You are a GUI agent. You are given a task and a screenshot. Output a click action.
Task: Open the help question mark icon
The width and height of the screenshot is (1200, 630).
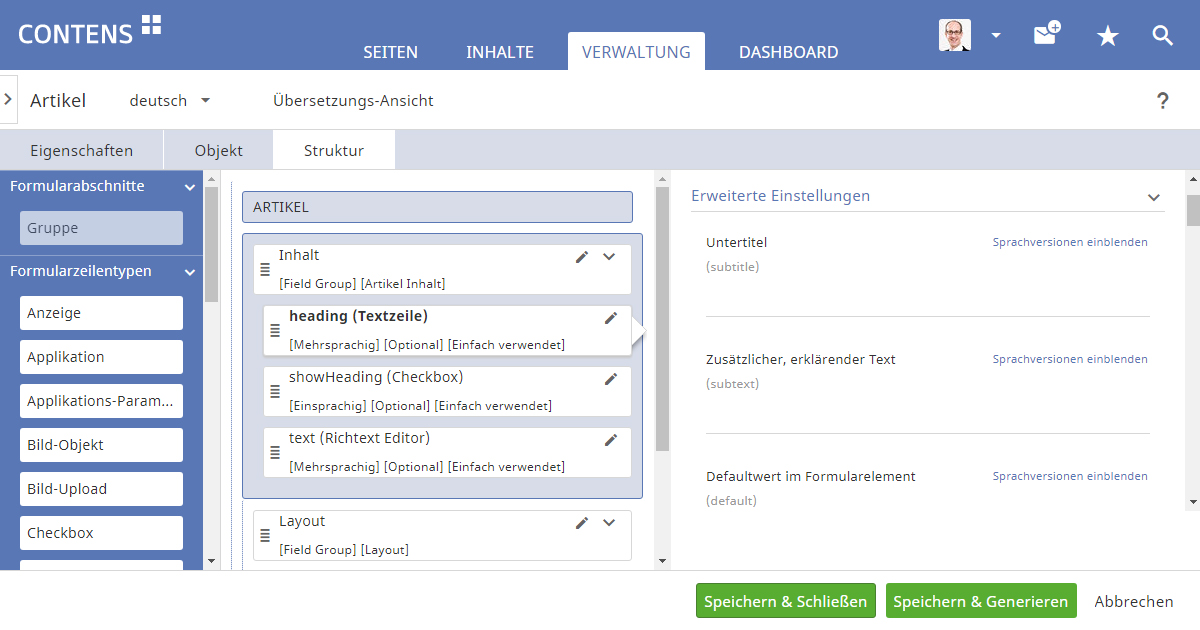click(x=1163, y=100)
